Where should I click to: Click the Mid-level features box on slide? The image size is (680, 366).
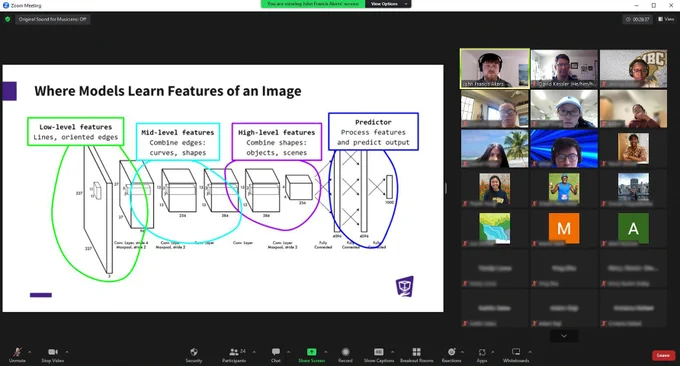(178, 142)
